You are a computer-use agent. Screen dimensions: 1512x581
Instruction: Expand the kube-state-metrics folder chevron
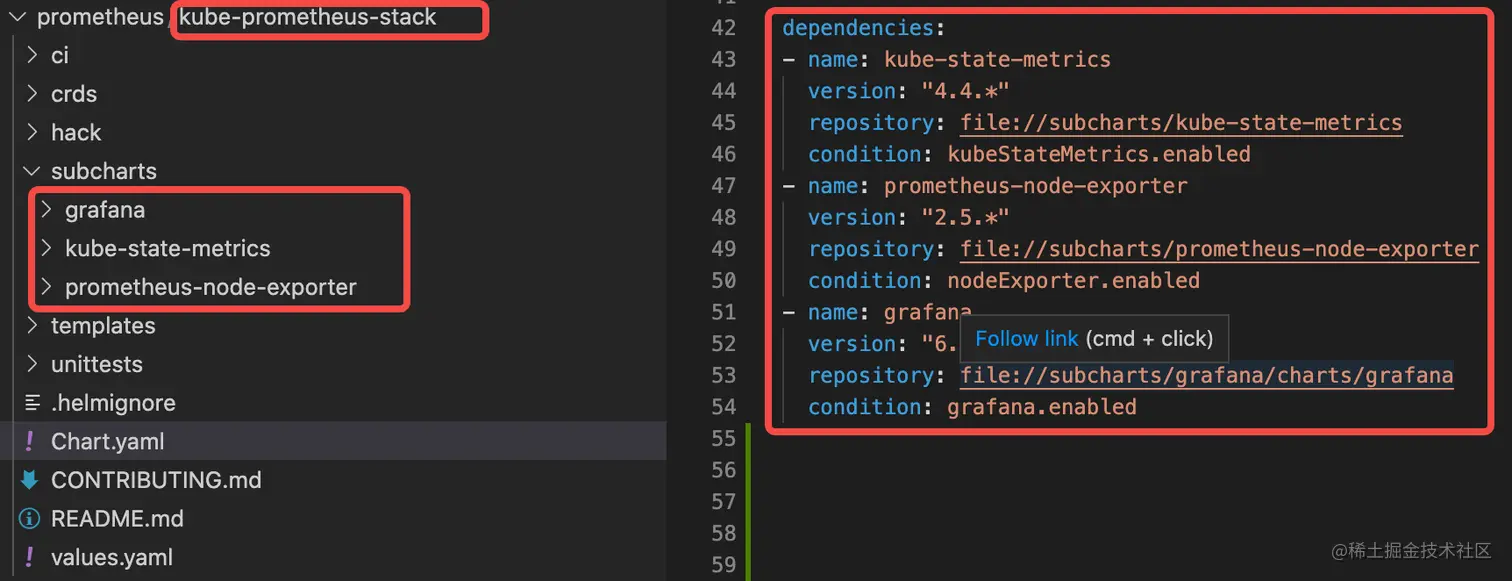[46, 249]
